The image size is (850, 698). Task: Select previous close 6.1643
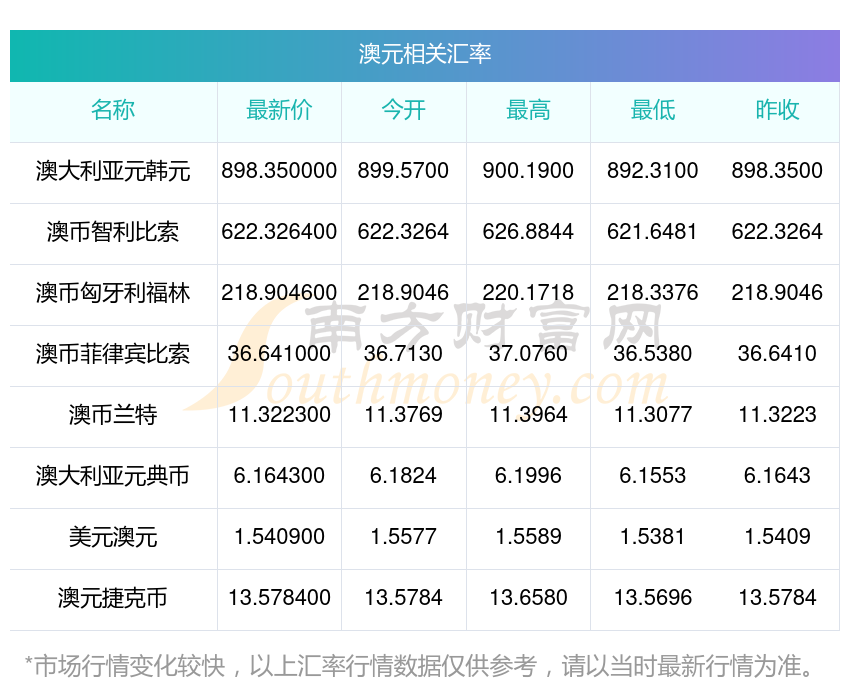(777, 476)
